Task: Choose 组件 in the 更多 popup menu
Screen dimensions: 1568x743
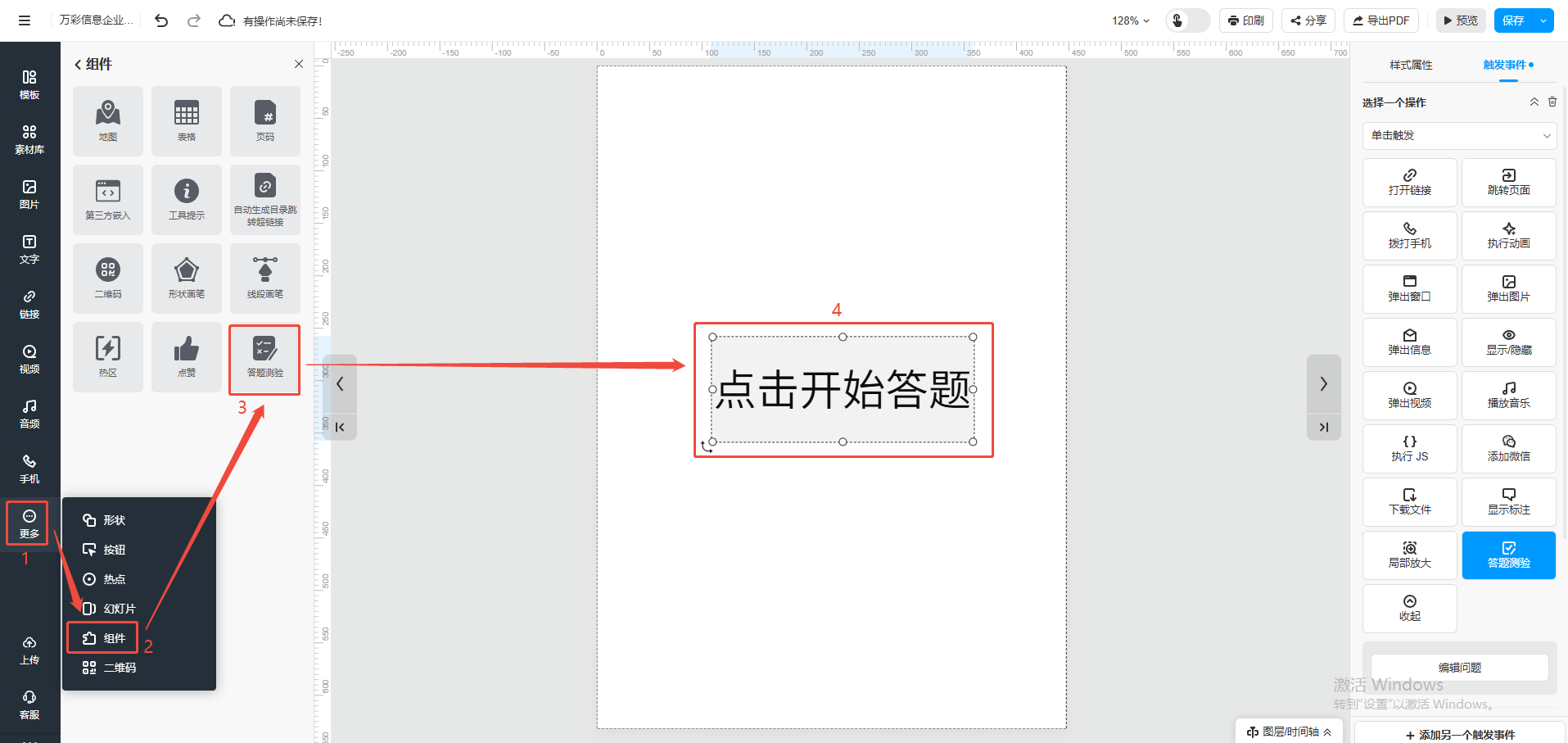Action: [x=104, y=638]
